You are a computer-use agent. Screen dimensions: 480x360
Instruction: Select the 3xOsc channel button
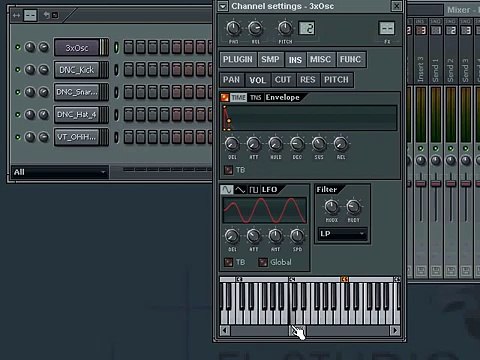(x=77, y=48)
